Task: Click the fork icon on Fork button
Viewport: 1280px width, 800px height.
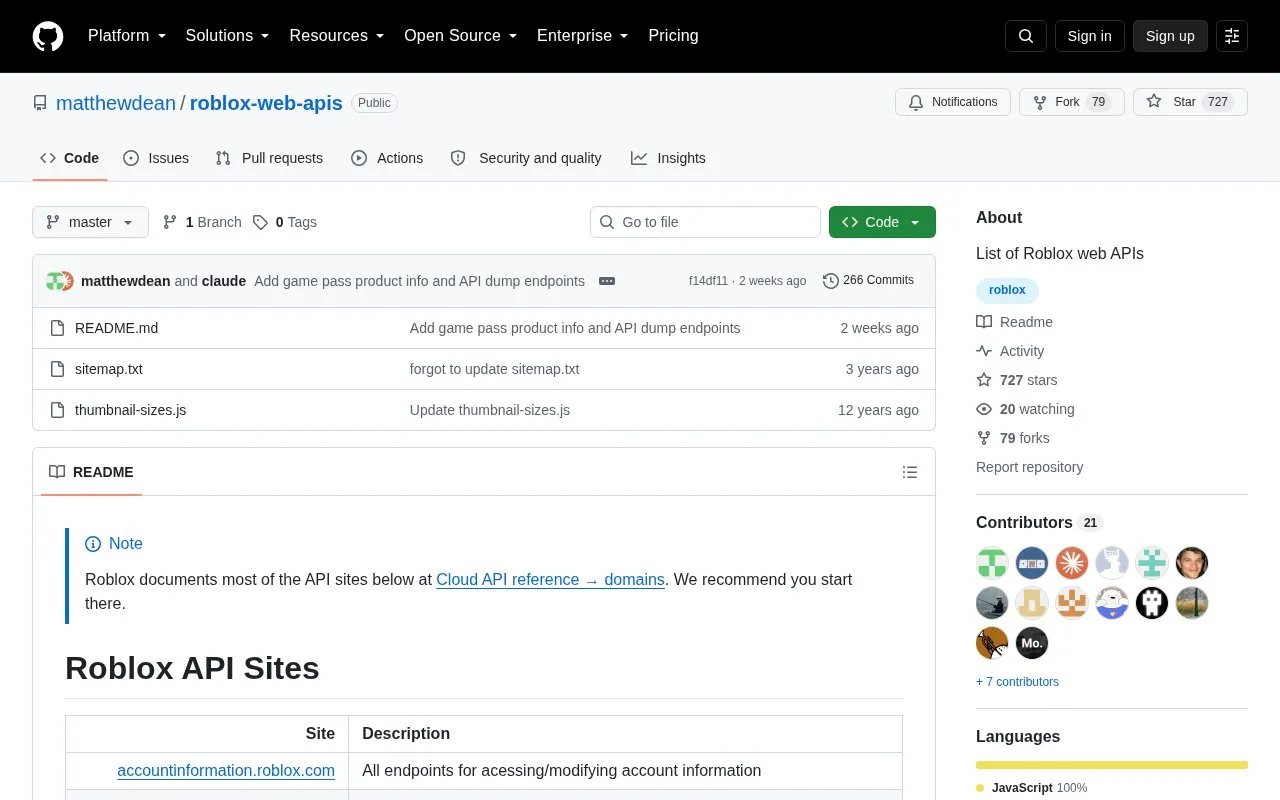Action: (x=1040, y=102)
